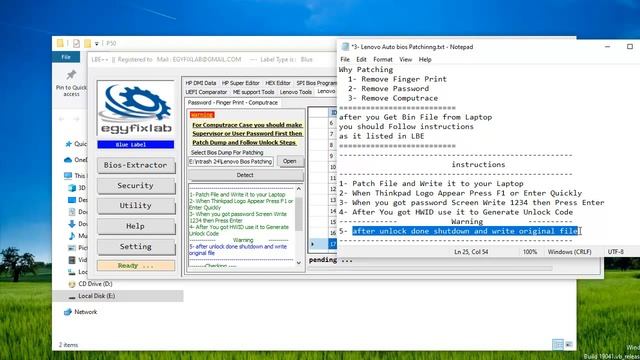640x360 pixels.
Task: Click the 'UTF-8' encoding status entry
Action: coord(616,252)
